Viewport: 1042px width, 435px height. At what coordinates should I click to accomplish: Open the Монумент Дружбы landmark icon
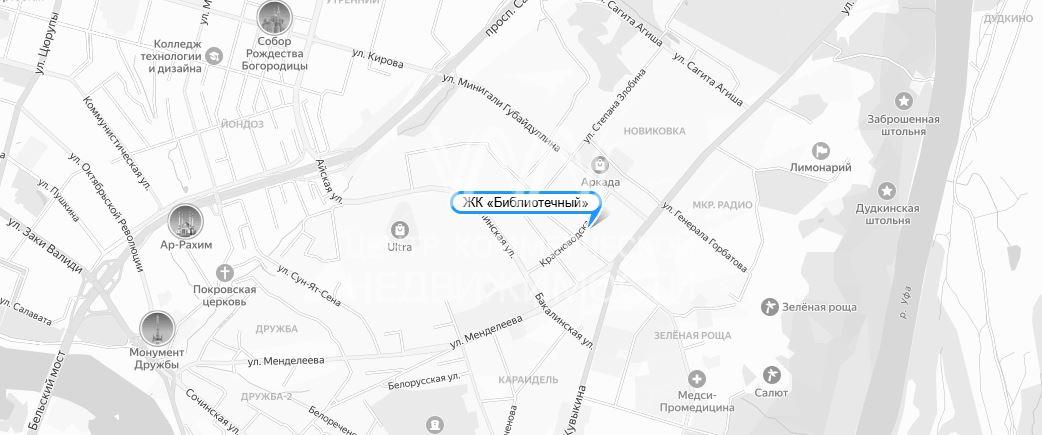(157, 329)
